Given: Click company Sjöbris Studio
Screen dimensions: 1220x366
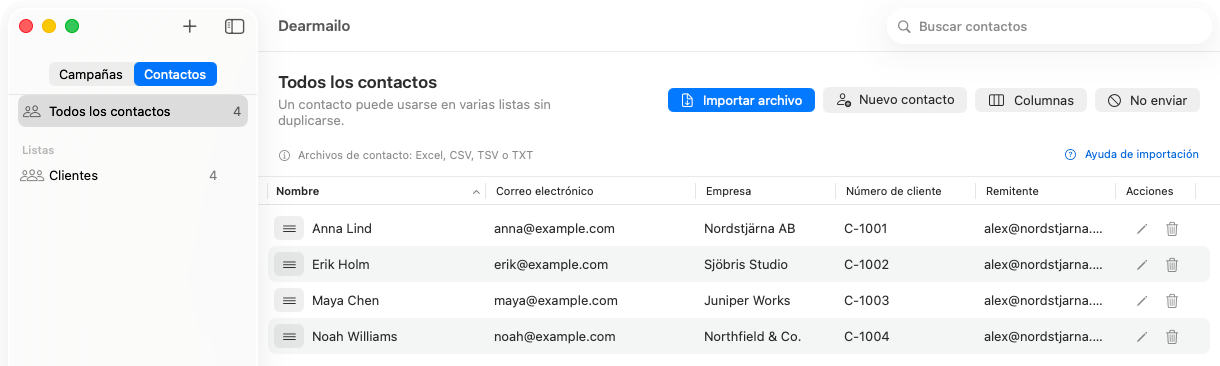Looking at the screenshot, I should point(746,264).
